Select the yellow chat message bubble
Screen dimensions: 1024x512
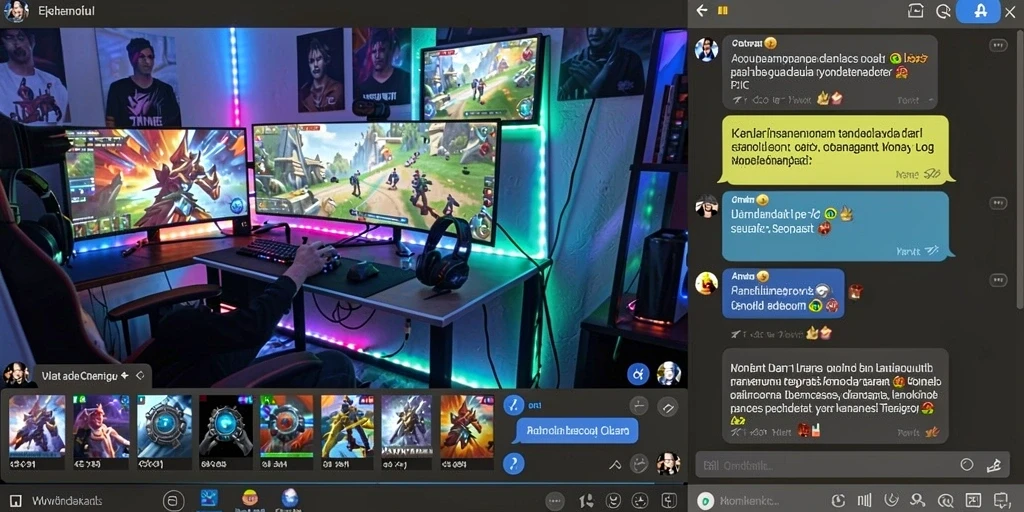[834, 150]
